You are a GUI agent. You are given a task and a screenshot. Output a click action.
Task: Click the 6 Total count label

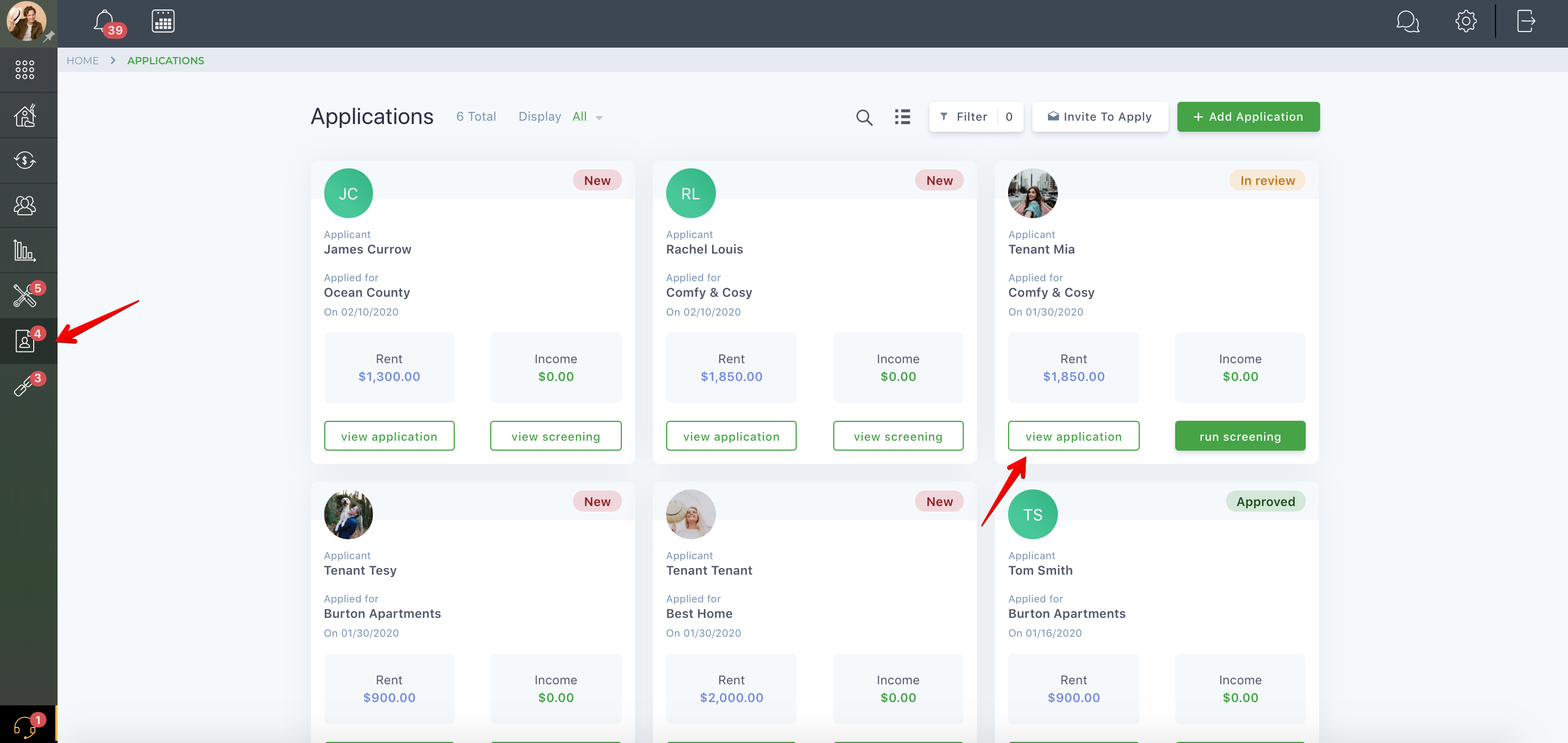[476, 116]
